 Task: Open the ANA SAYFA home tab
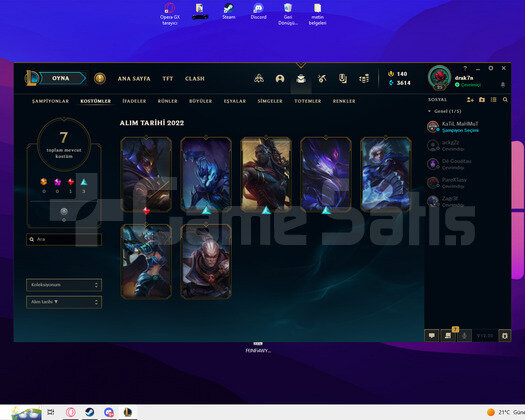[x=134, y=79]
